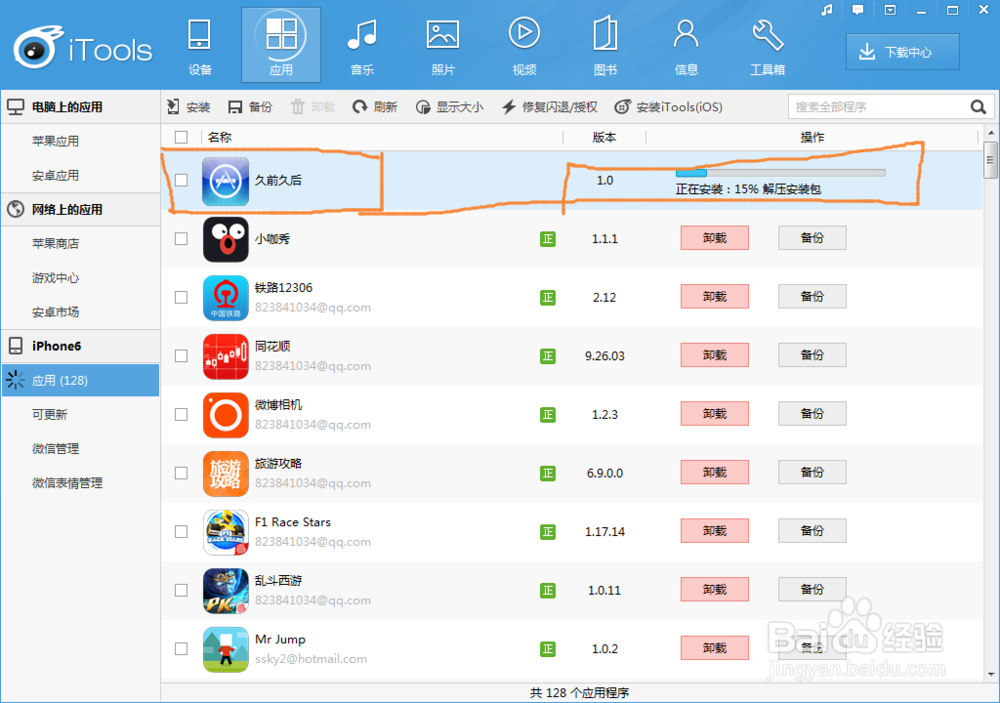
Task: Click 备份 backup toolbar button
Action: [x=250, y=107]
